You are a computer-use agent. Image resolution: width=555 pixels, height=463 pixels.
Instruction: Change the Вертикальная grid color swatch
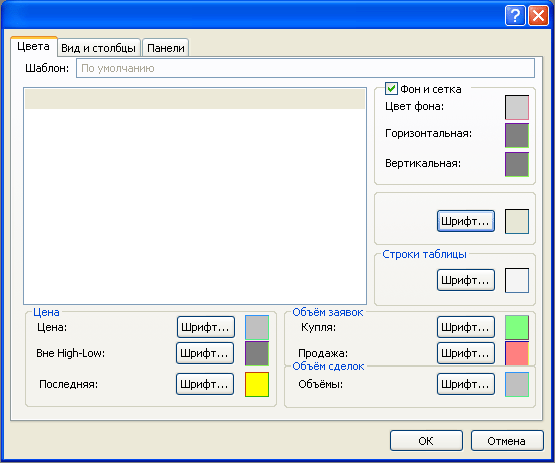click(517, 164)
